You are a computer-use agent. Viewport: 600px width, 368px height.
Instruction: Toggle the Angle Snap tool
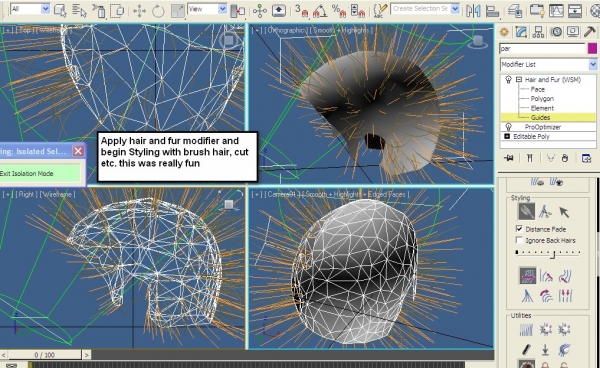(x=320, y=10)
